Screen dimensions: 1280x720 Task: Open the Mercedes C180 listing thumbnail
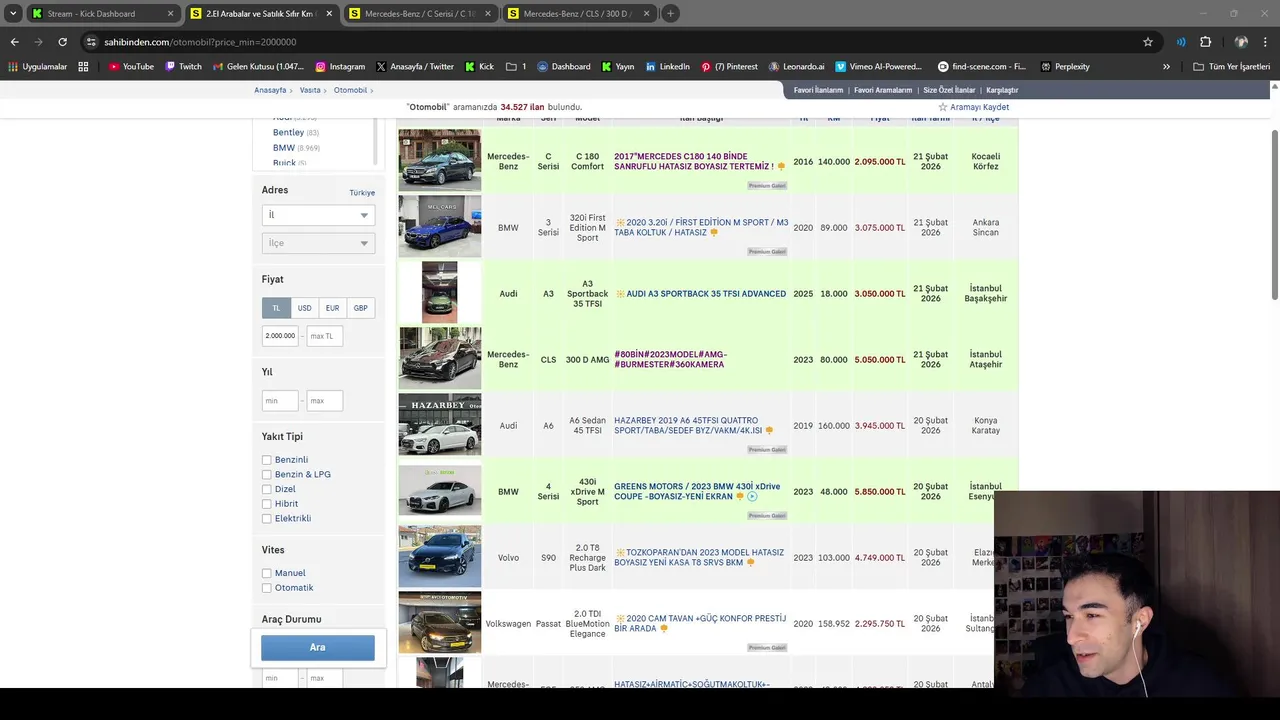coord(440,160)
